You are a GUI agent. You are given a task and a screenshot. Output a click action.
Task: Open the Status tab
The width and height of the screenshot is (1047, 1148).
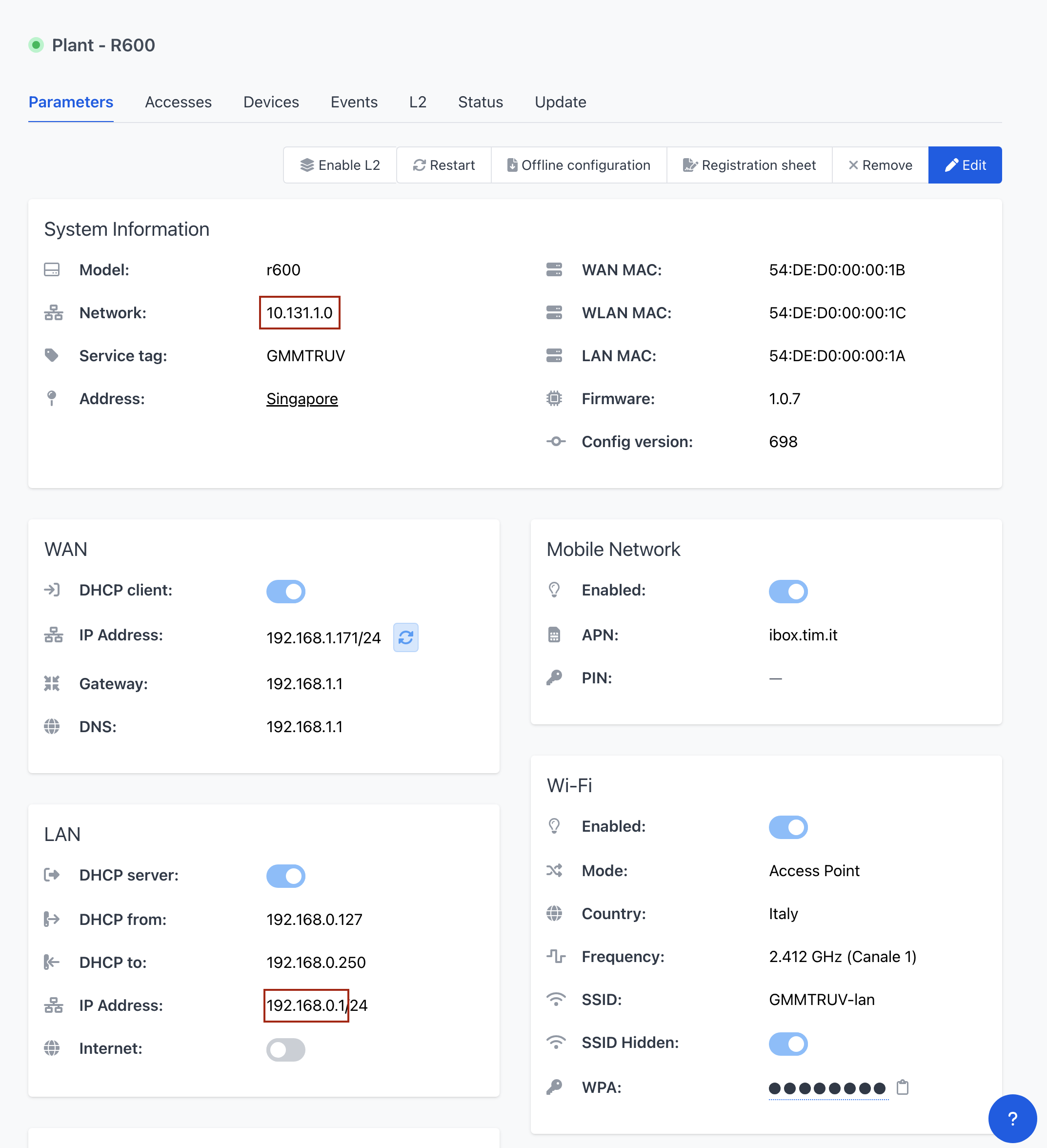pos(480,102)
